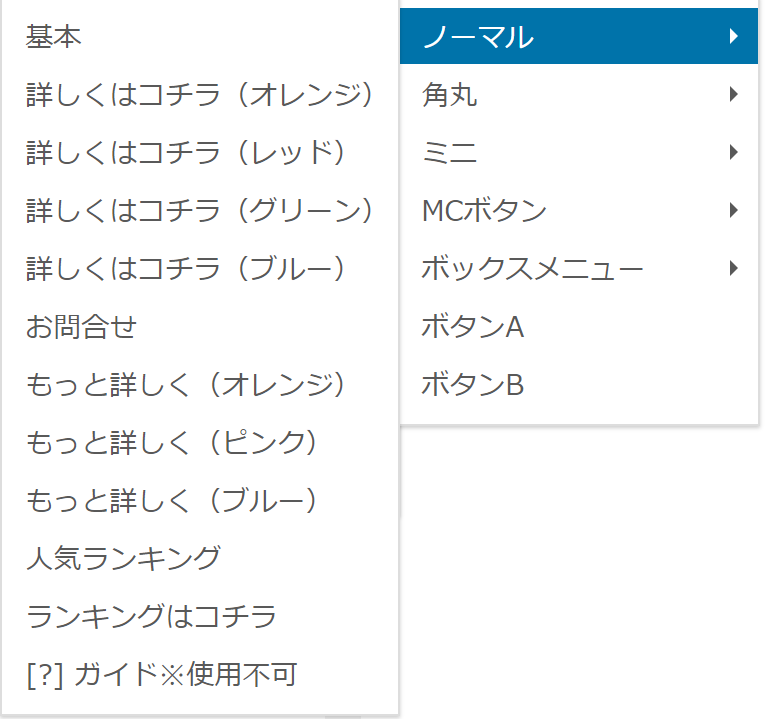Select the ボタンA menu entry
The width and height of the screenshot is (767, 719).
pos(579,326)
